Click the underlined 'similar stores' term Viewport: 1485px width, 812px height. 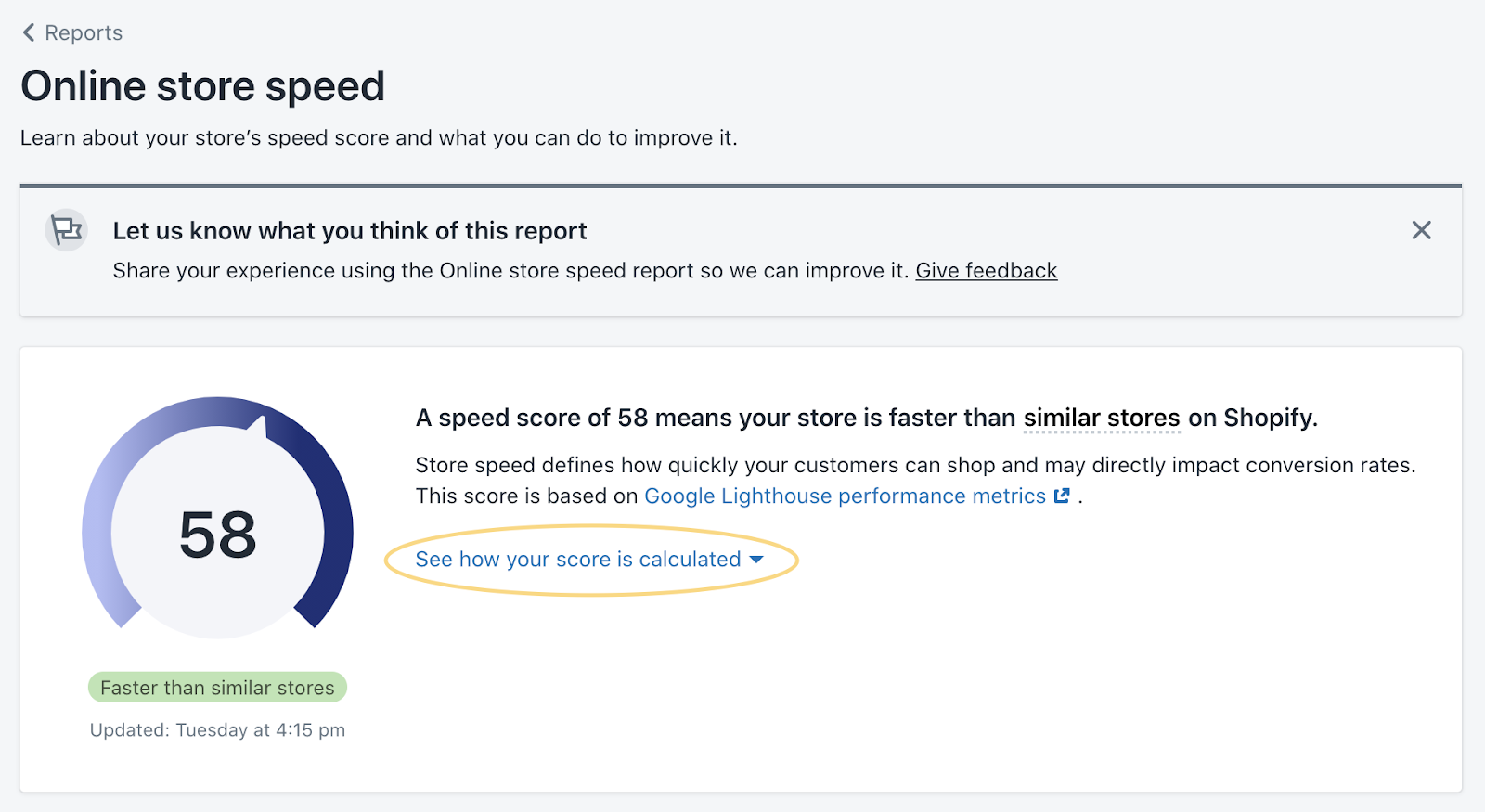pyautogui.click(x=1102, y=419)
